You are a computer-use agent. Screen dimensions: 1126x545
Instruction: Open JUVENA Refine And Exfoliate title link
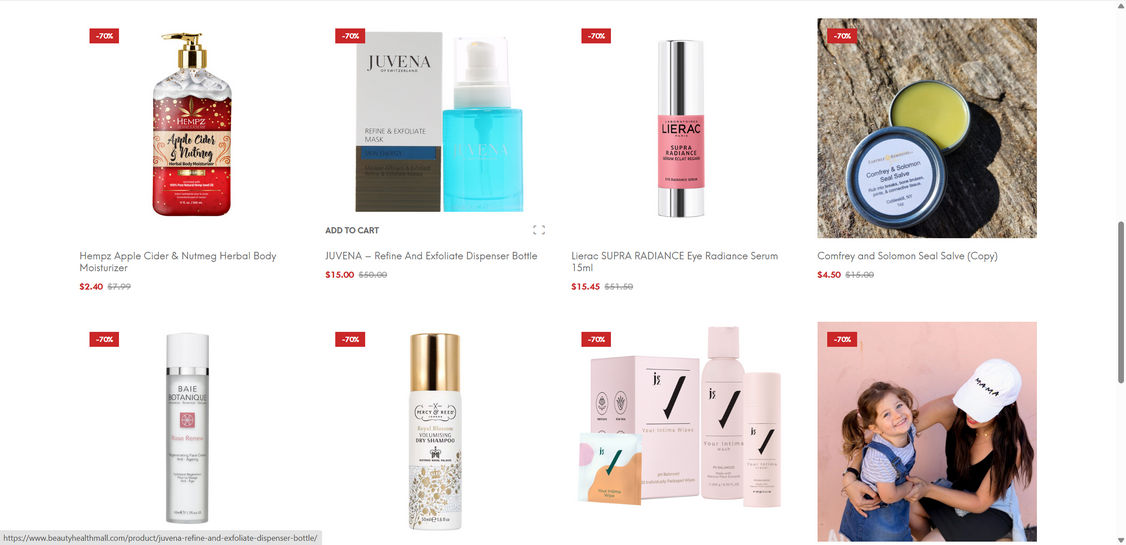(x=431, y=256)
